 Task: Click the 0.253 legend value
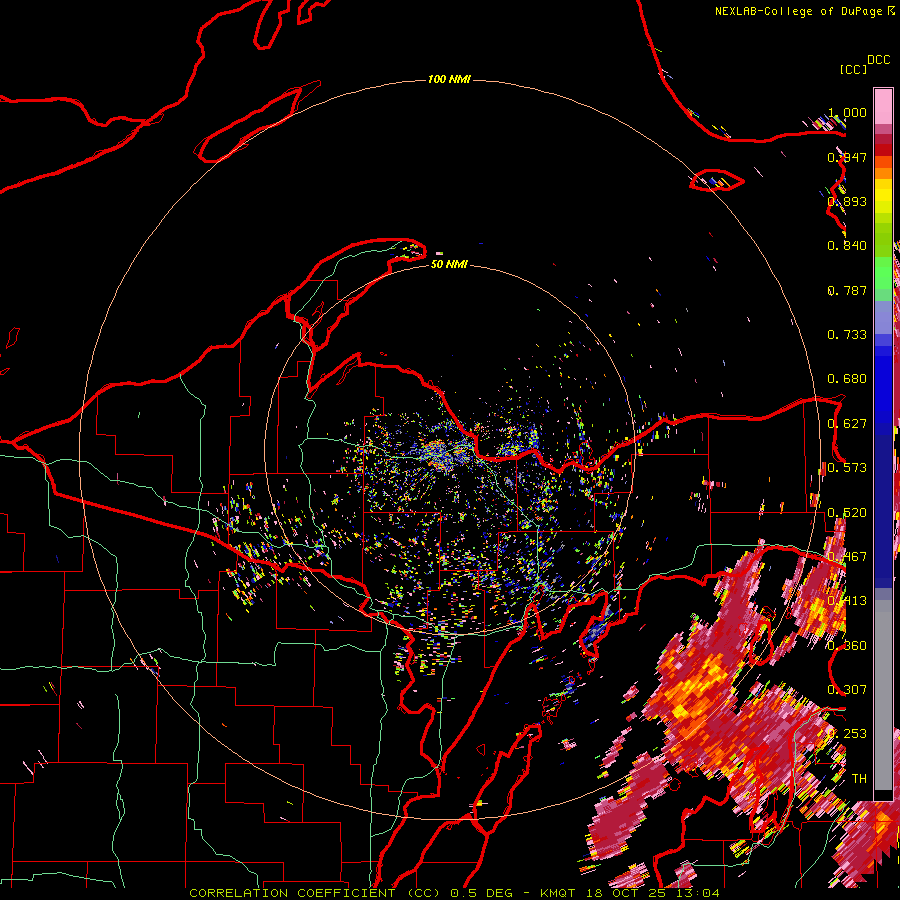(x=847, y=734)
